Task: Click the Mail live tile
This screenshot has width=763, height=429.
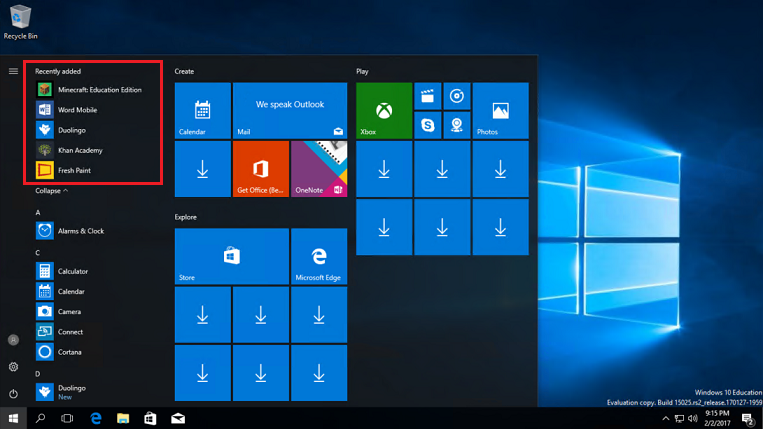Action: click(x=289, y=110)
